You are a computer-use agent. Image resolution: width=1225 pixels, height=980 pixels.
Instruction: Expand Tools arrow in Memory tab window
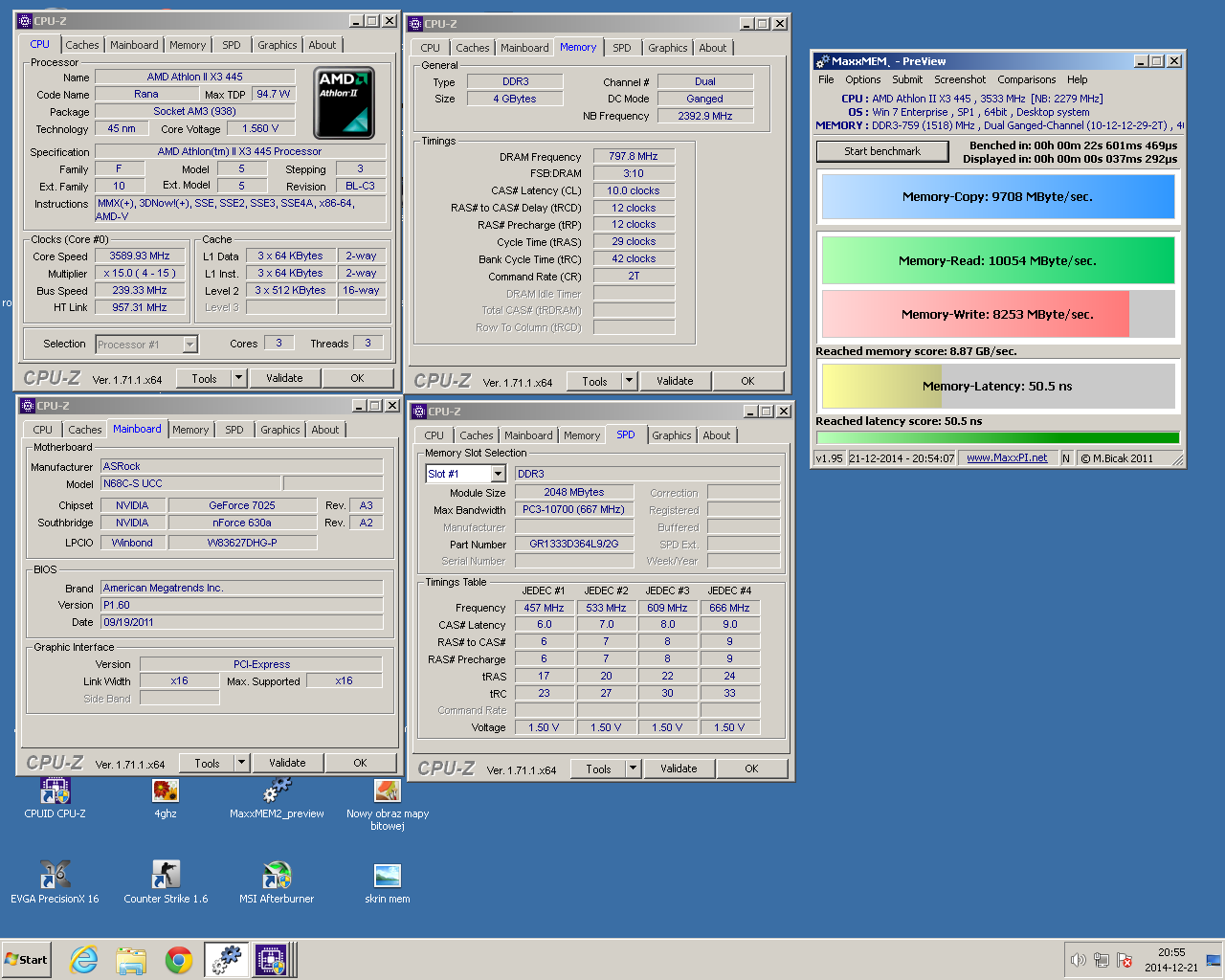(x=629, y=381)
